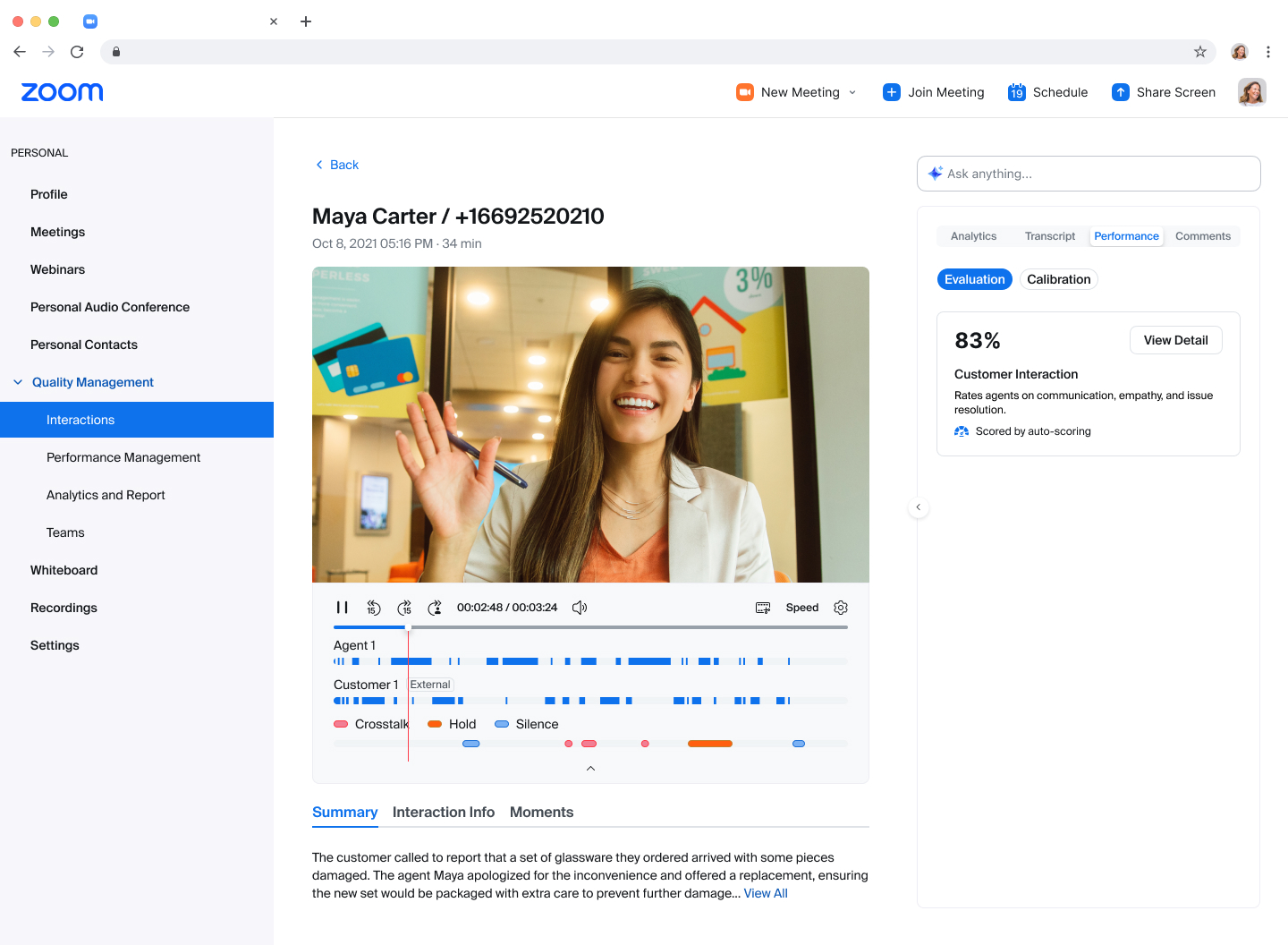The height and width of the screenshot is (945, 1288).
Task: Collapse the Quality Management section
Action: 18,382
